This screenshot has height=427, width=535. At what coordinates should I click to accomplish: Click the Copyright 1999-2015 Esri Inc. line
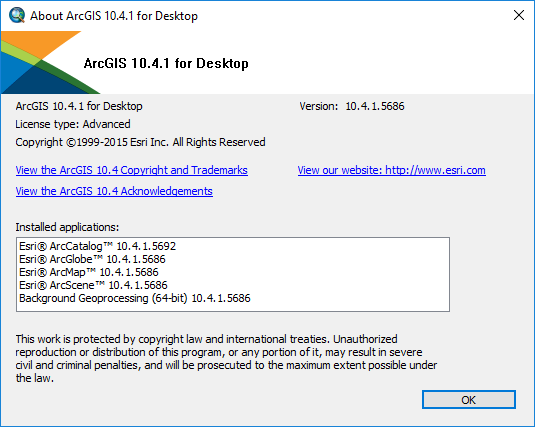click(x=140, y=142)
